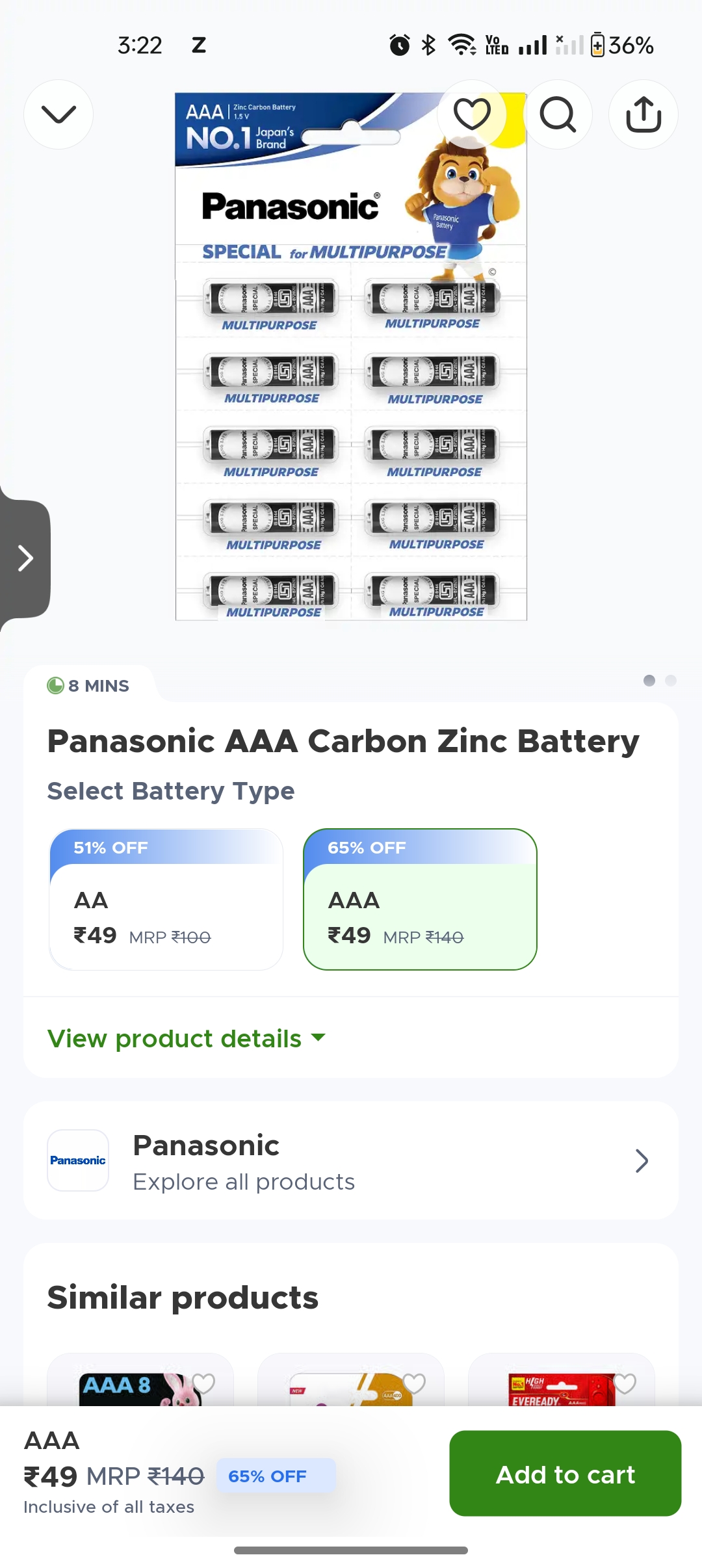Wishlist the AAA 8 similar product
This screenshot has width=702, height=1568.
click(203, 1383)
